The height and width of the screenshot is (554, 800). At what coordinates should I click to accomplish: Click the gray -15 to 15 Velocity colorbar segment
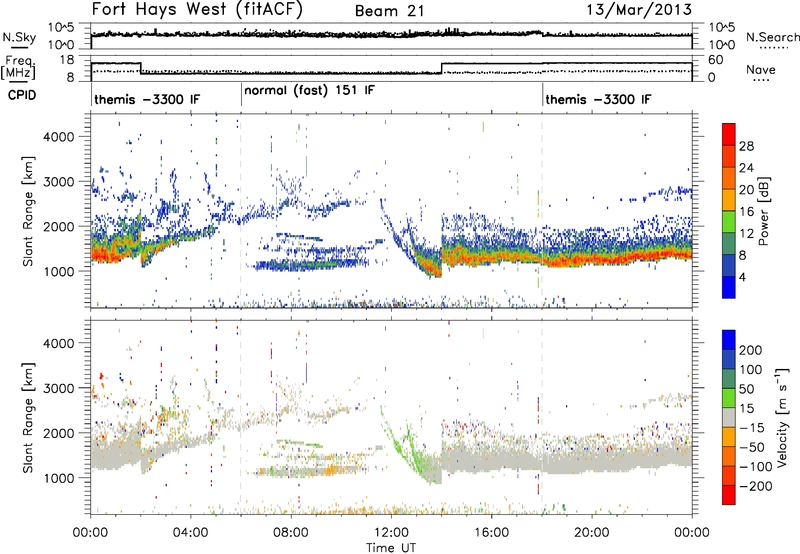pos(729,417)
